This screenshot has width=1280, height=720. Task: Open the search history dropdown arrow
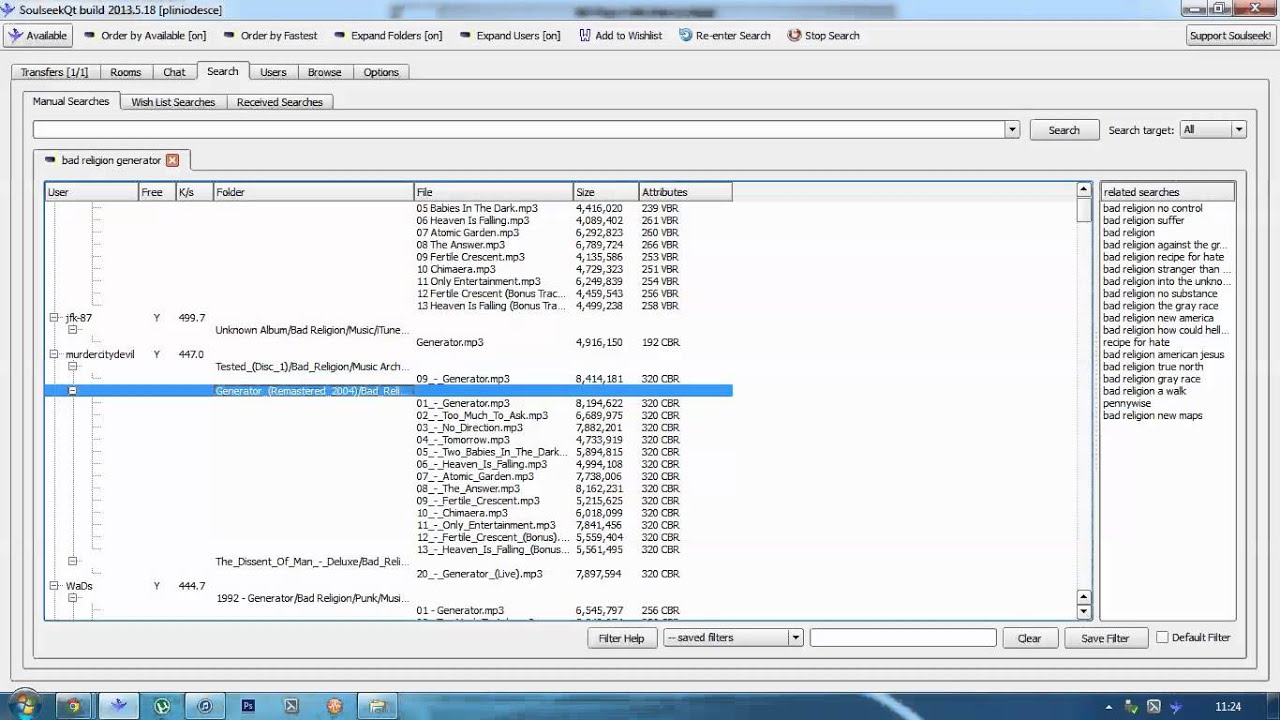(x=1012, y=129)
